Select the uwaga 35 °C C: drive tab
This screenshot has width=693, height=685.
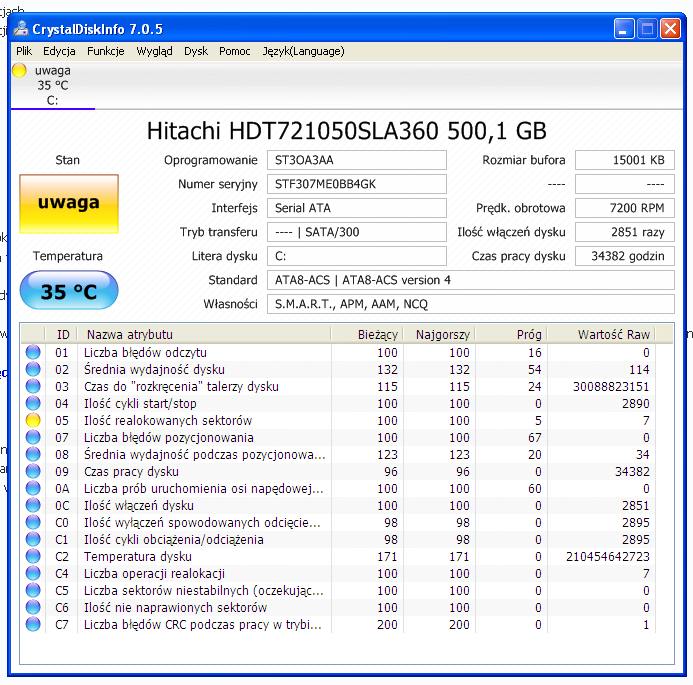pyautogui.click(x=53, y=85)
